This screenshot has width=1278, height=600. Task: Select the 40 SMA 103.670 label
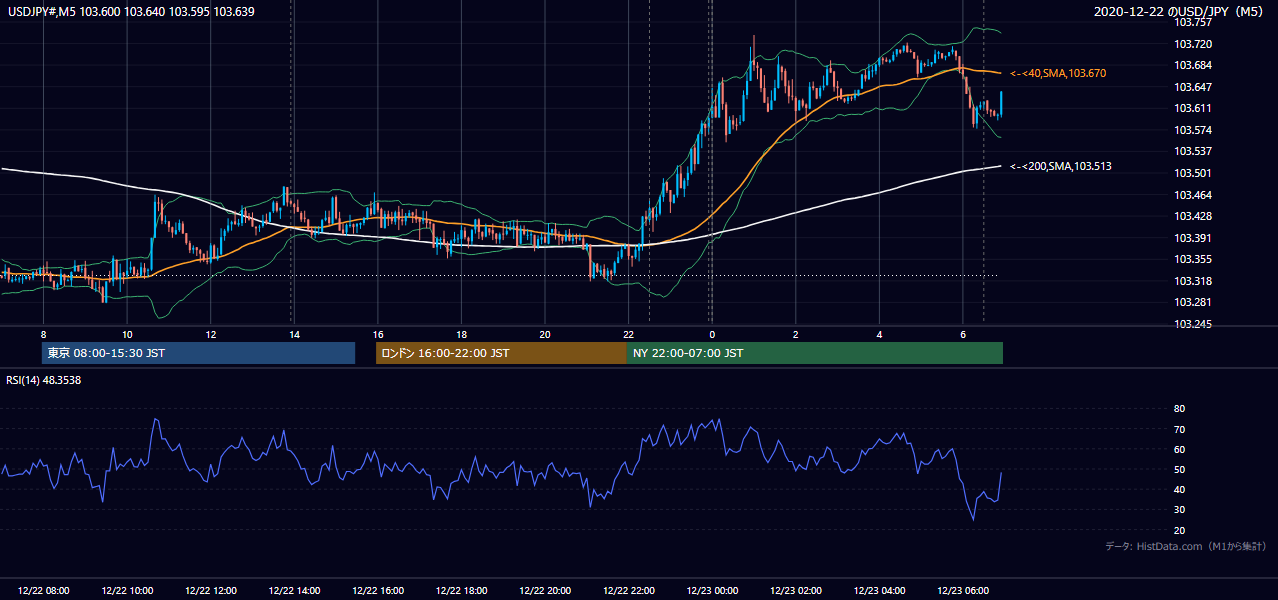1058,73
